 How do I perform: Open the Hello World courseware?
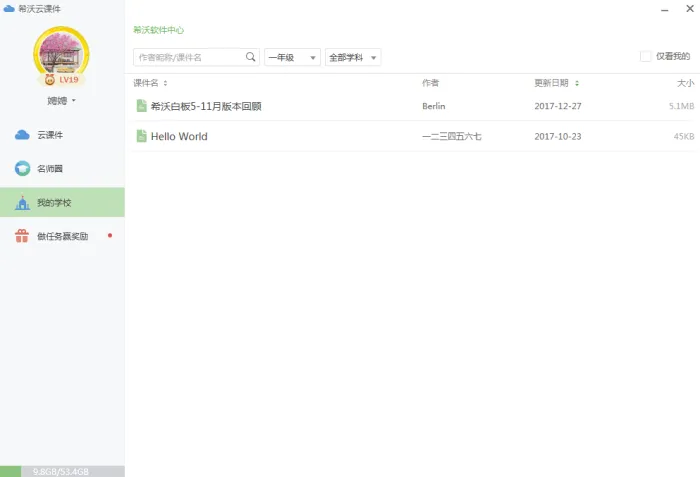[x=179, y=136]
